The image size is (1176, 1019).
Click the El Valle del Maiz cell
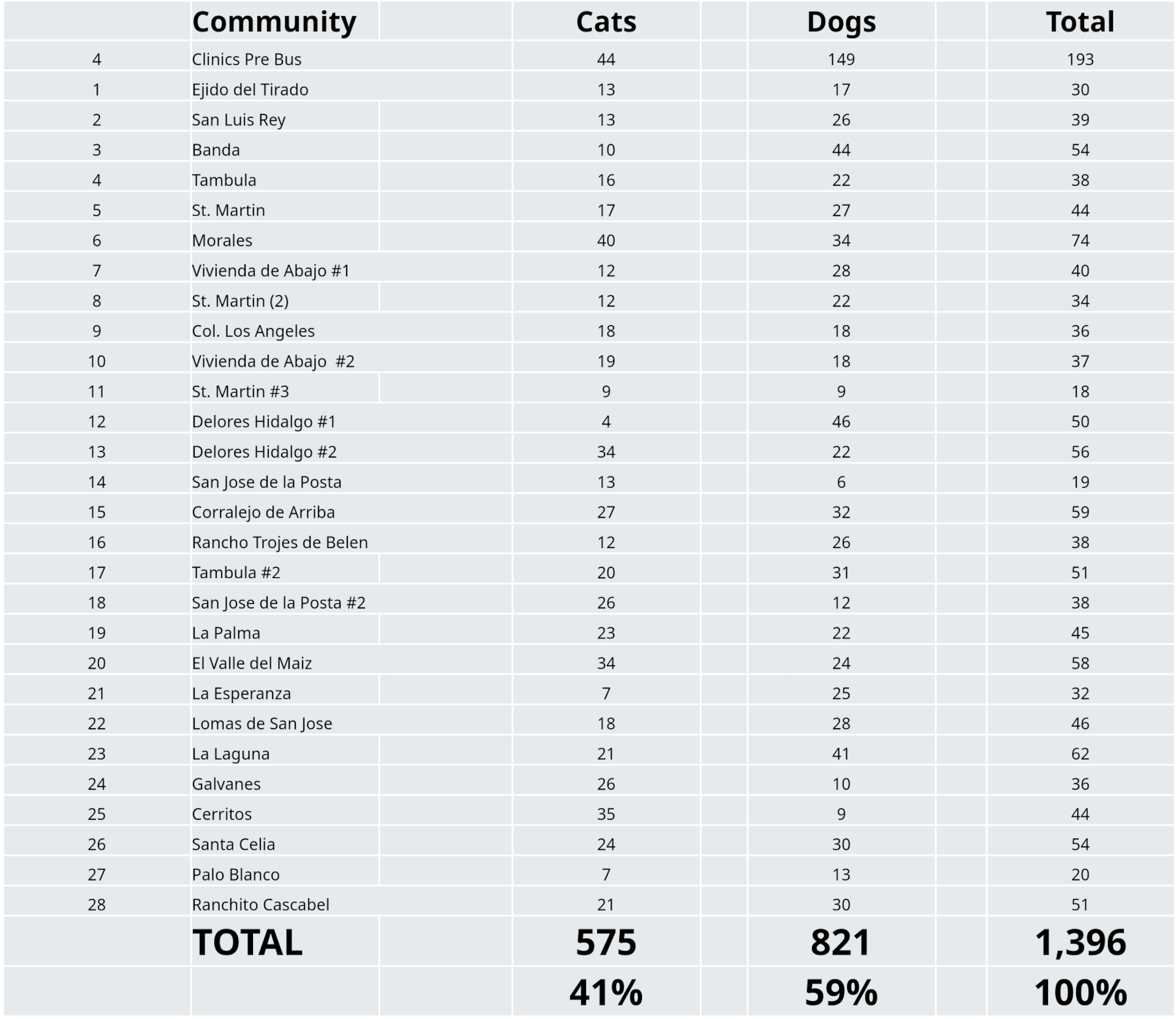click(252, 663)
